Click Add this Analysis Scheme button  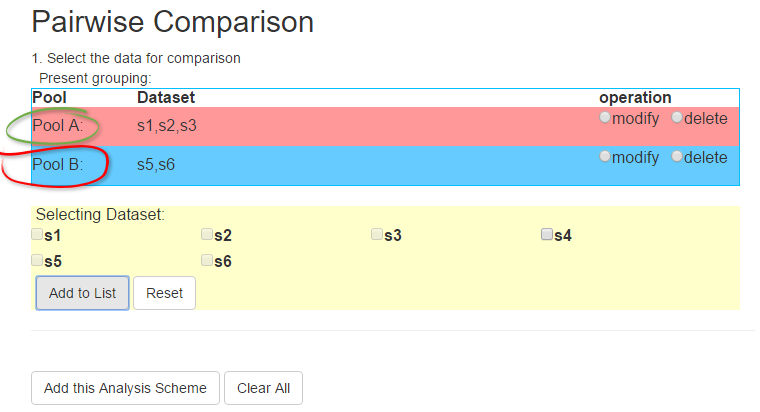tap(125, 388)
